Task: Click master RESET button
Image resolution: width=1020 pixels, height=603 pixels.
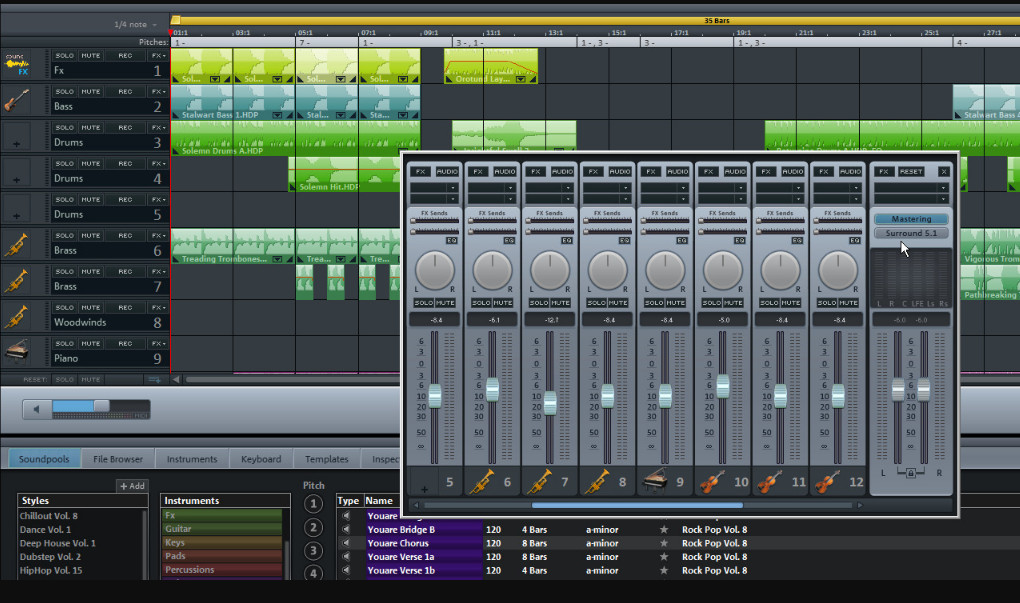Action: click(x=911, y=172)
